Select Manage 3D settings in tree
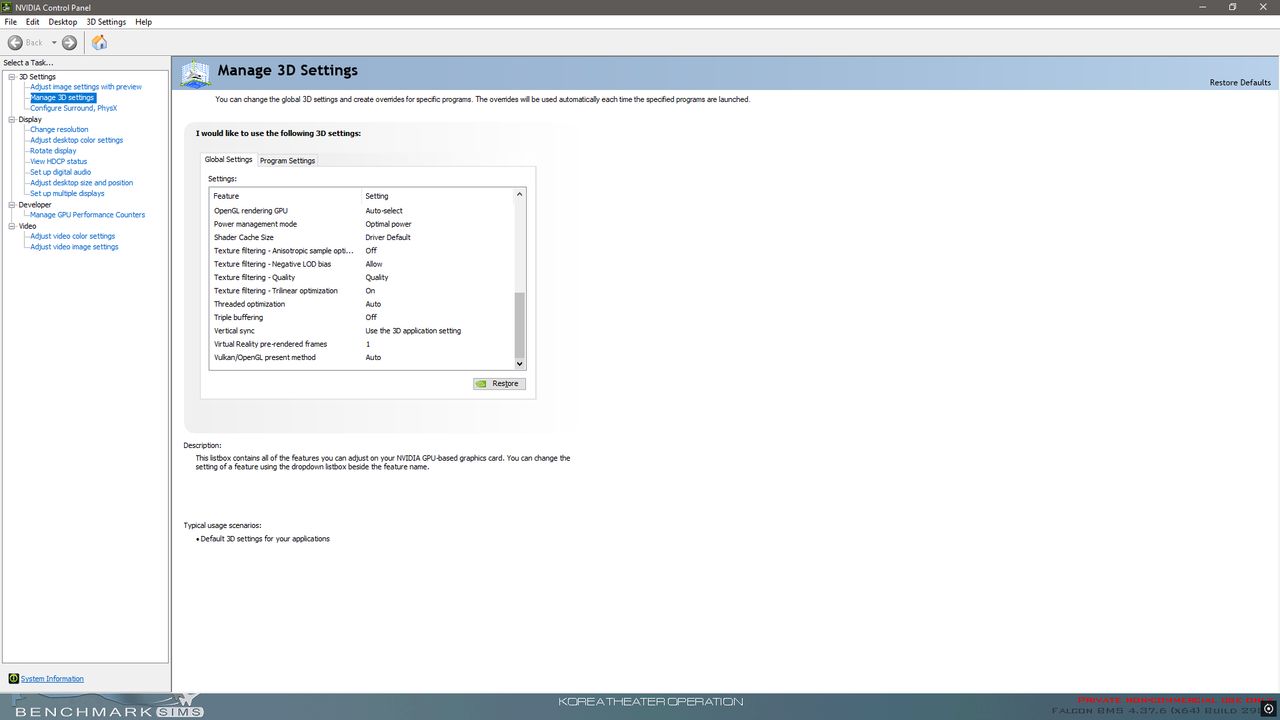1280x720 pixels. (63, 98)
